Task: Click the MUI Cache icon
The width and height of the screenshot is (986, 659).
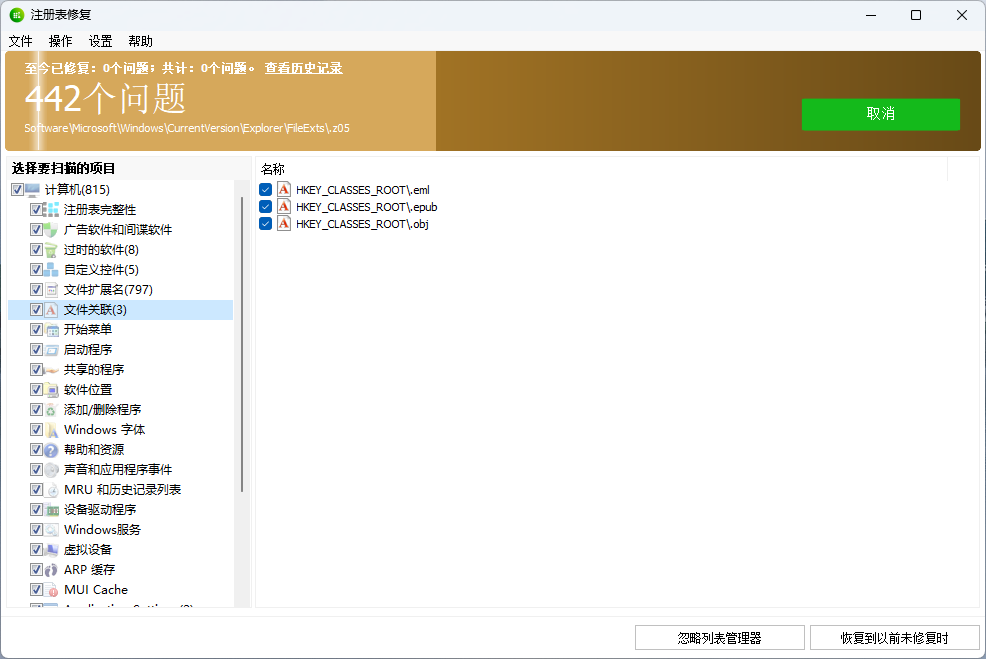Action: [52, 589]
